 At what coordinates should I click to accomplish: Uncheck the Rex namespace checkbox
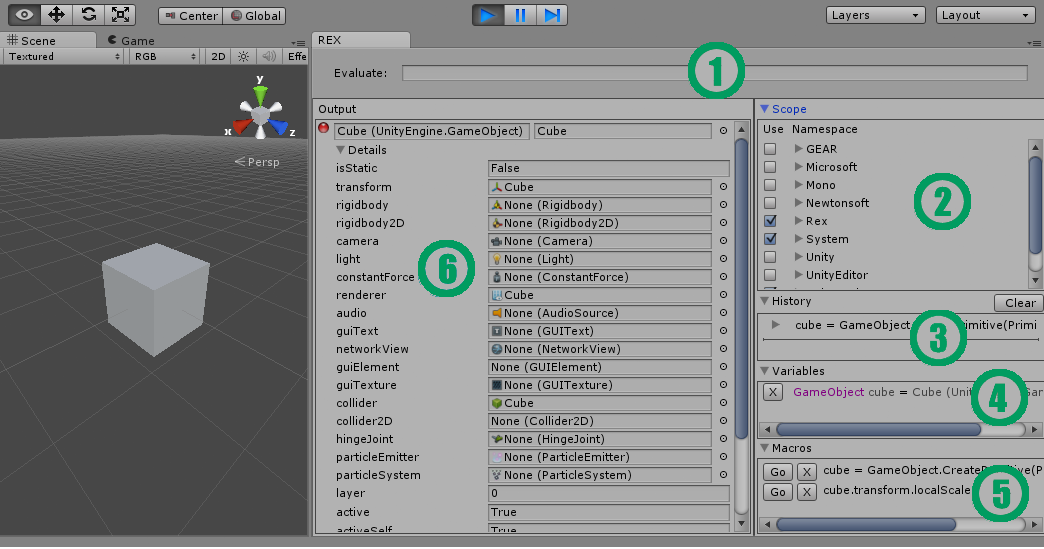point(770,221)
